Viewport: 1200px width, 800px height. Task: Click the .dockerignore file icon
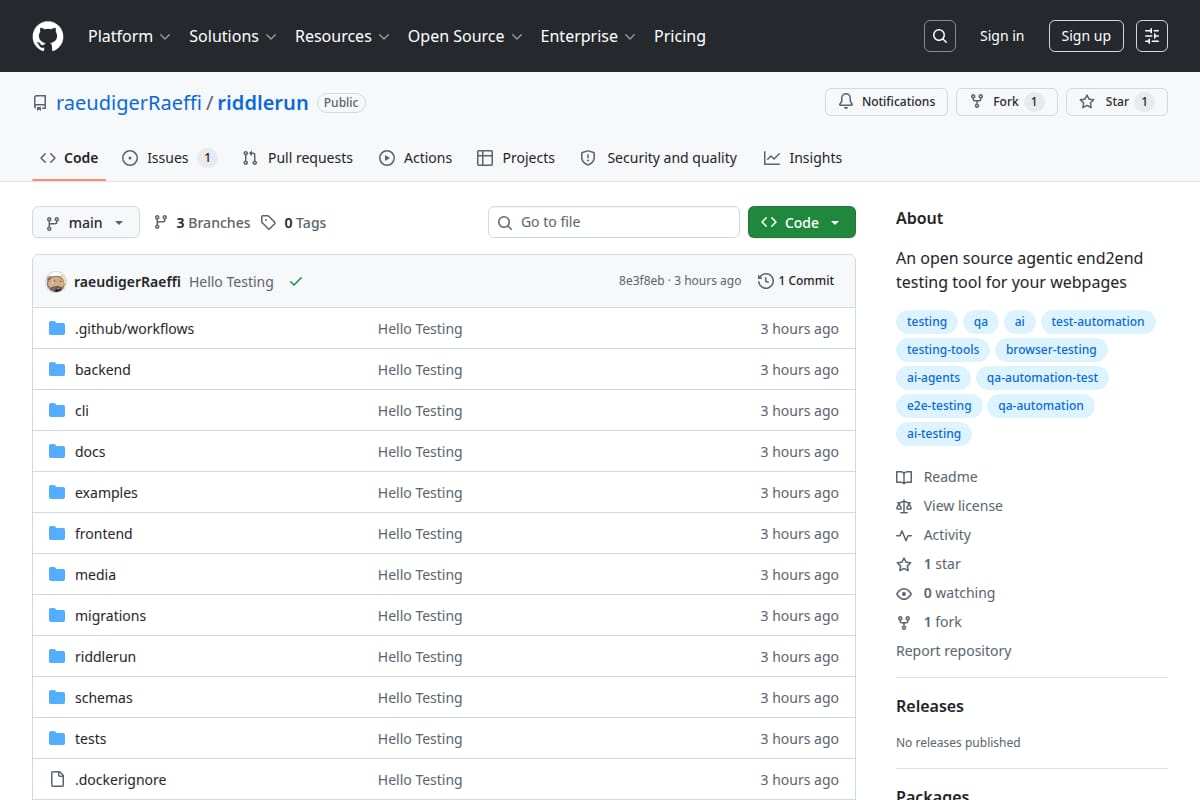click(x=57, y=780)
